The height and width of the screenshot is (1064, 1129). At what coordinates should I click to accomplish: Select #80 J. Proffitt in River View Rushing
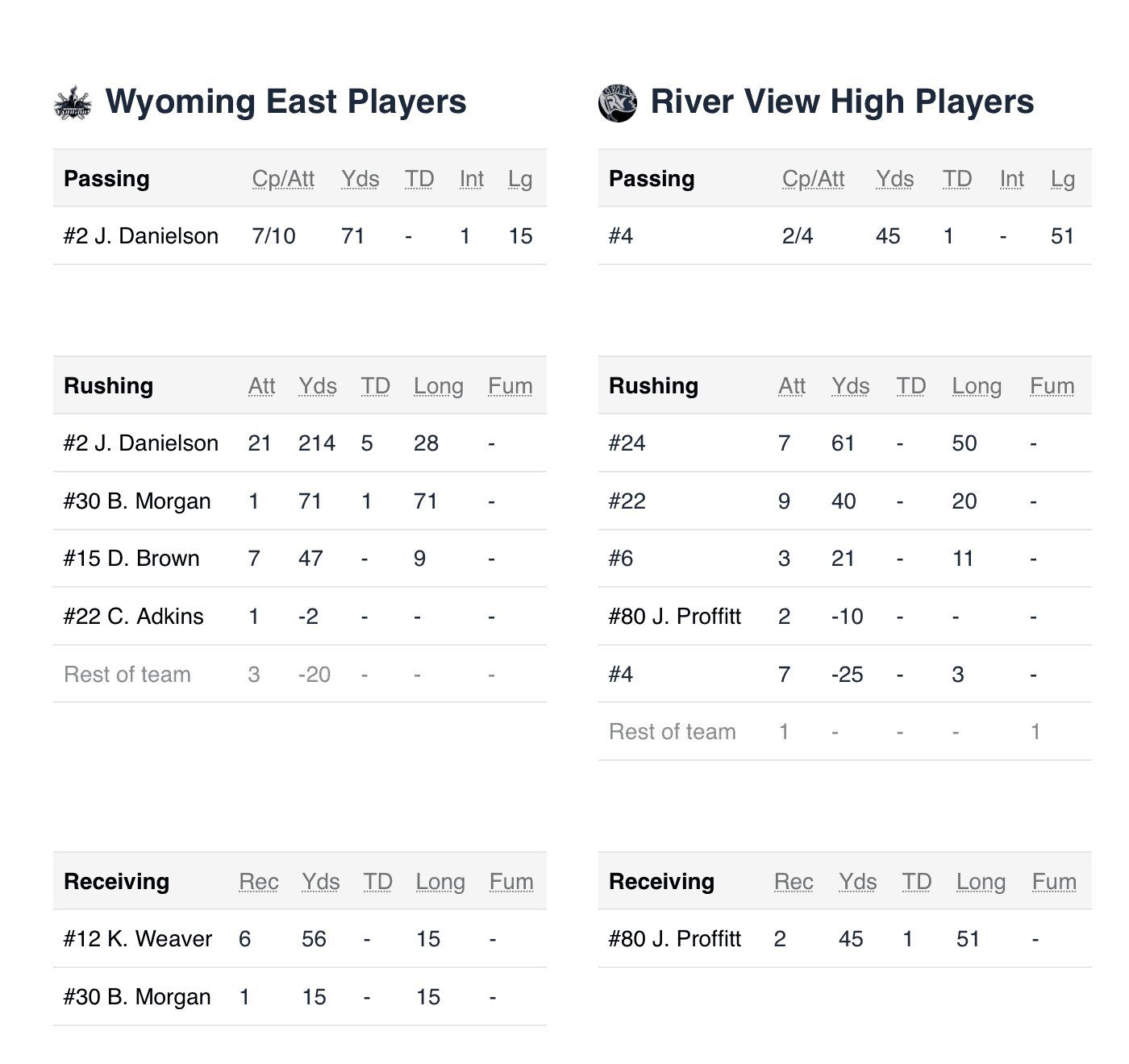click(x=675, y=617)
